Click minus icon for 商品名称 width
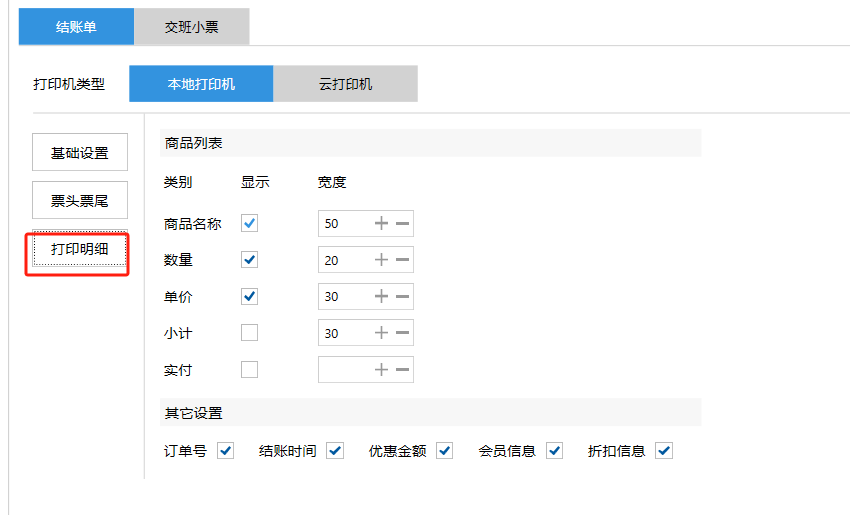Screen dimensions: 850x515 tap(402, 224)
